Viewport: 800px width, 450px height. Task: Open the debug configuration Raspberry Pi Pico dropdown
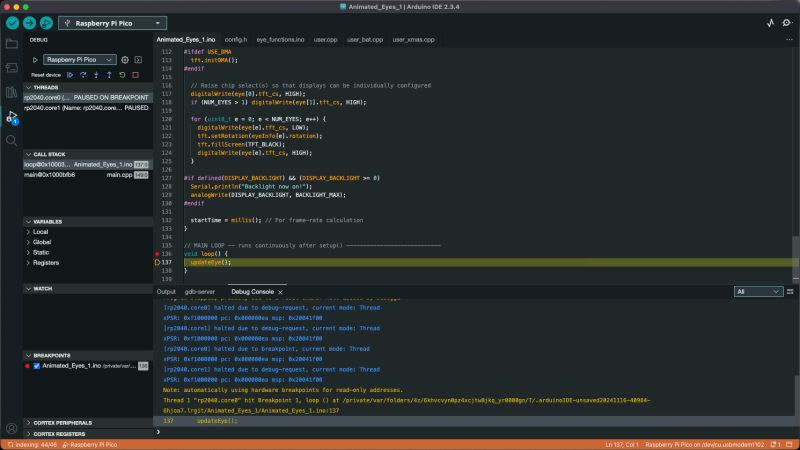[x=80, y=60]
